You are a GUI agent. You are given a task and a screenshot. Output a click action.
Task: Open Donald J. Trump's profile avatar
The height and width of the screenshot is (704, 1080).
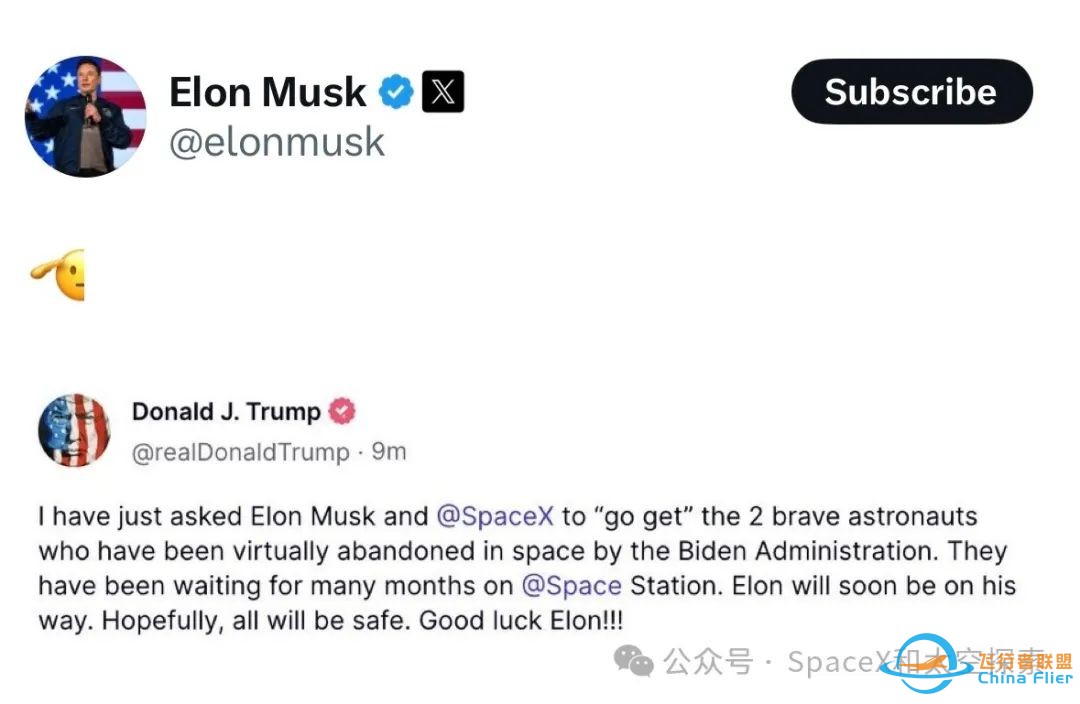75,431
